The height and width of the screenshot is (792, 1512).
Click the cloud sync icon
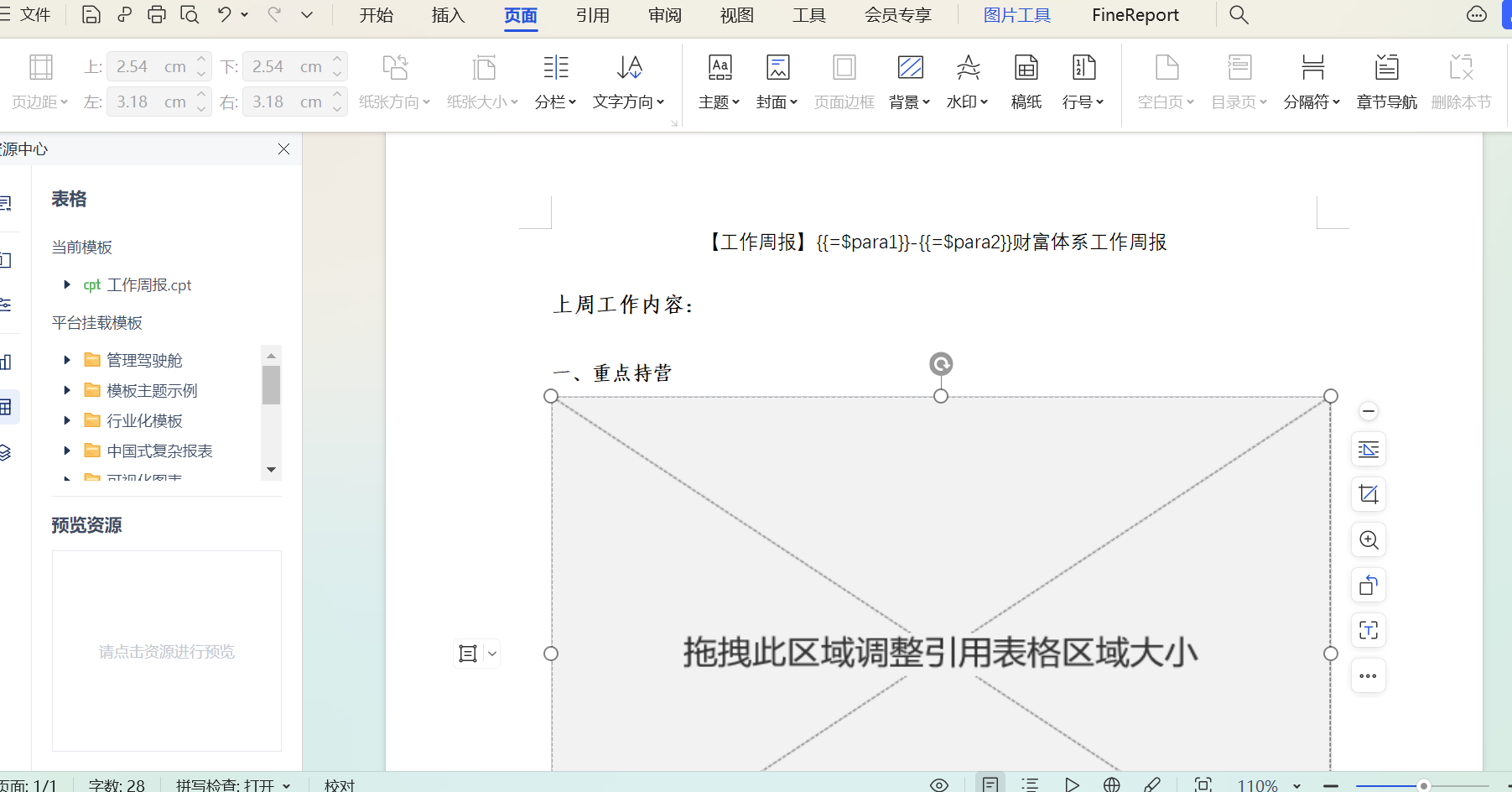[1477, 14]
